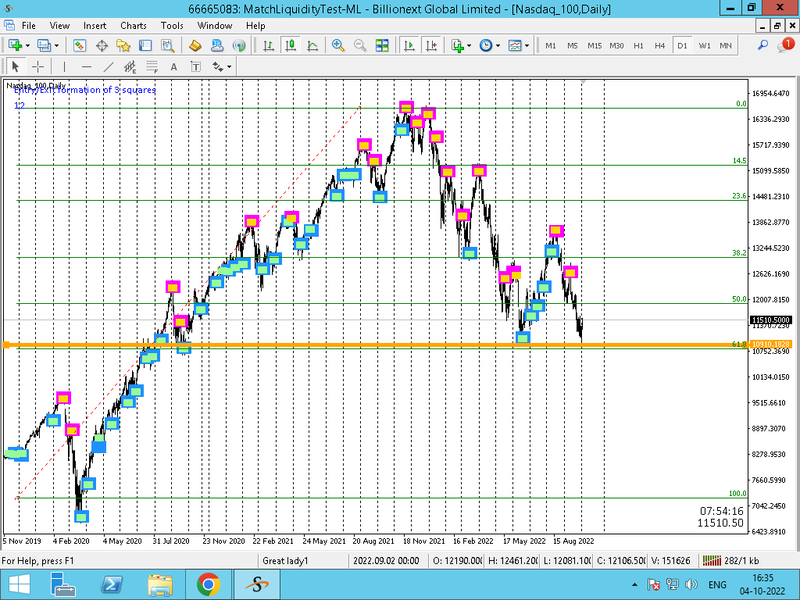800x600 pixels.
Task: Show the Navigator folder-star icon
Action: click(x=123, y=45)
